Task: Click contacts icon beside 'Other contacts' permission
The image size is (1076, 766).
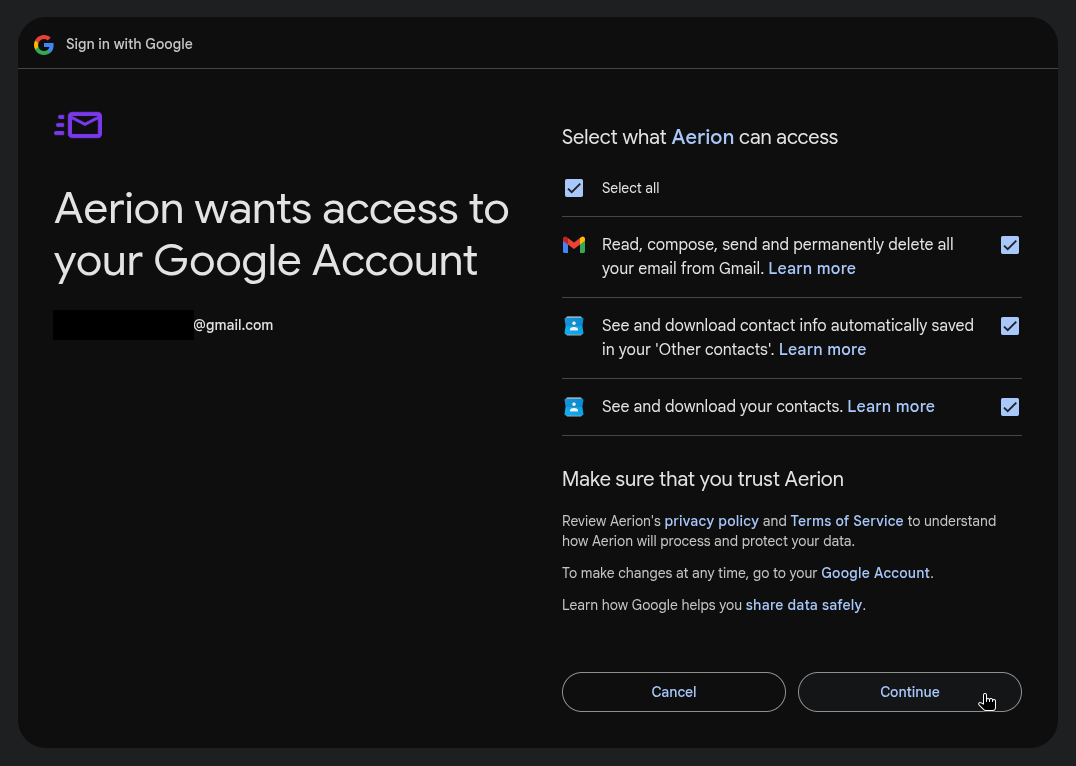Action: [574, 326]
